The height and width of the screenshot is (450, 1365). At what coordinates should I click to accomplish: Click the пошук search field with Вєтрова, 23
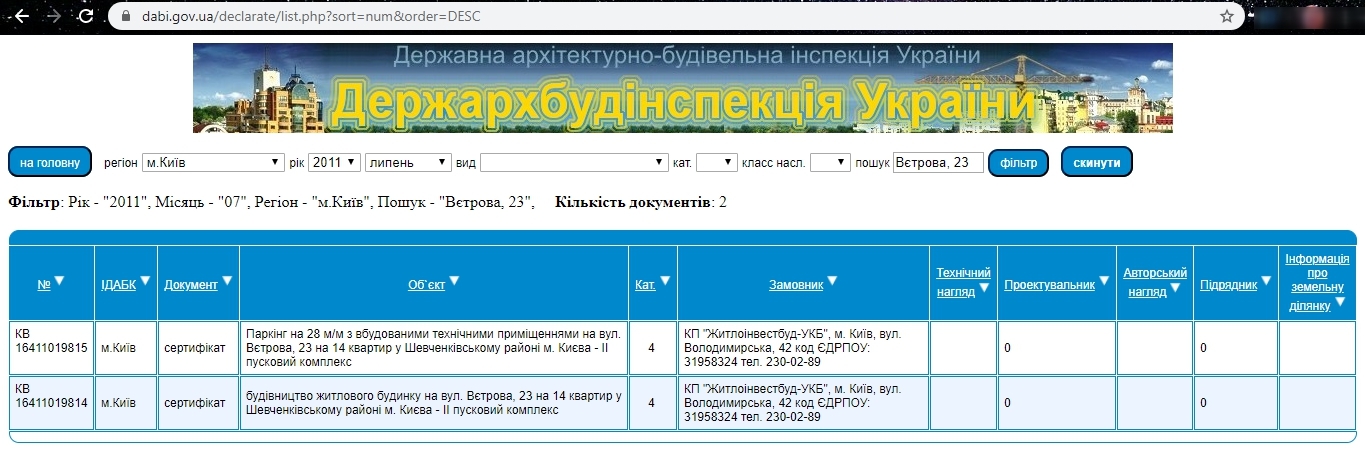[x=938, y=162]
